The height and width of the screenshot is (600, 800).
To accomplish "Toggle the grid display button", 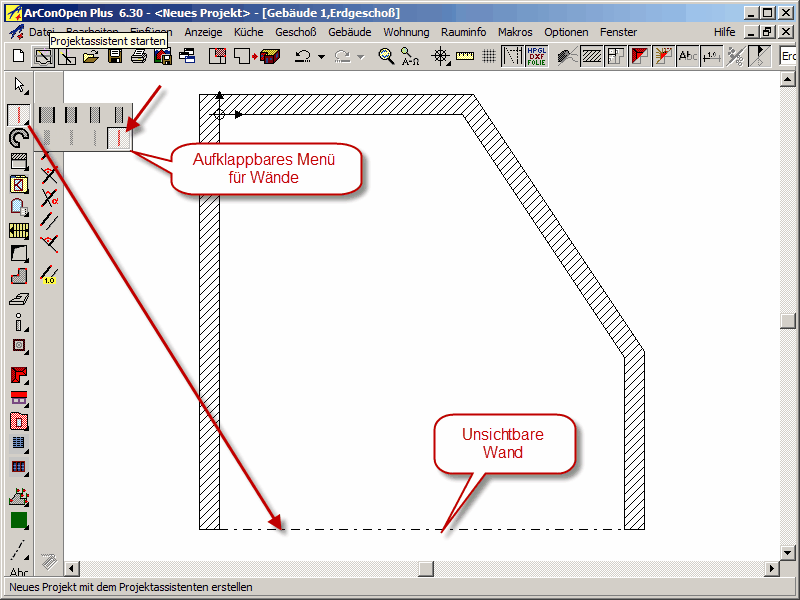I will point(488,57).
